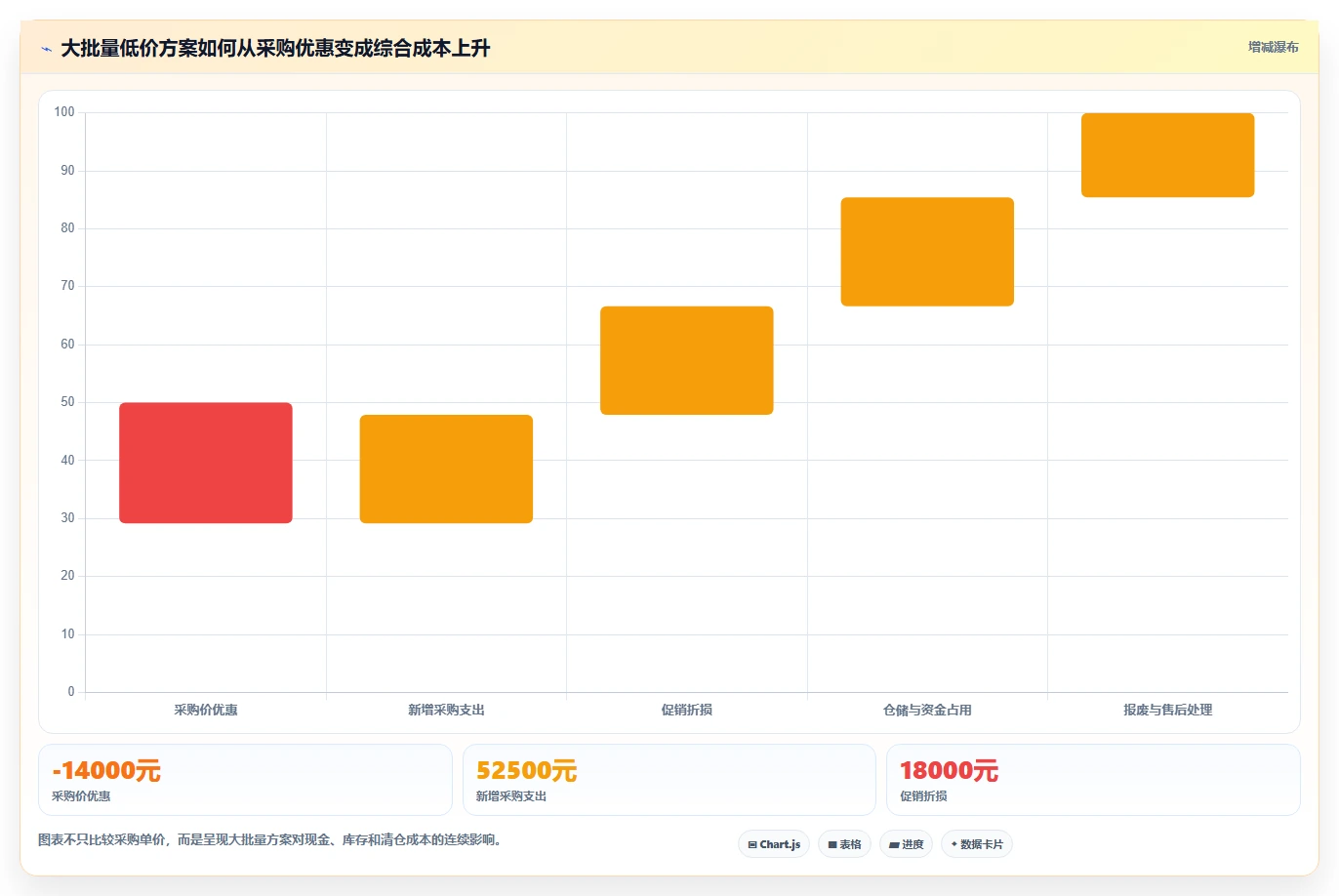Click the chart title 大批量低价方案 text
This screenshot has height=896, width=1339.
click(275, 48)
